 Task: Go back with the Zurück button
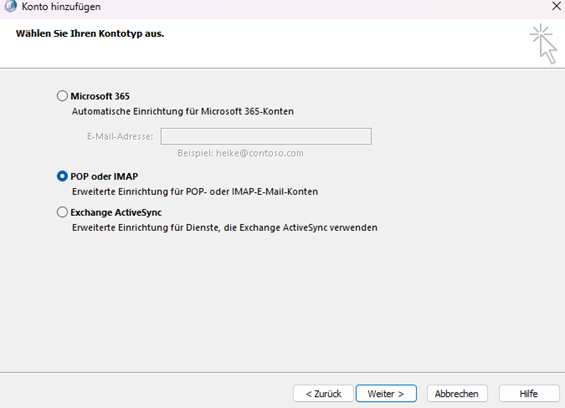pyautogui.click(x=323, y=394)
